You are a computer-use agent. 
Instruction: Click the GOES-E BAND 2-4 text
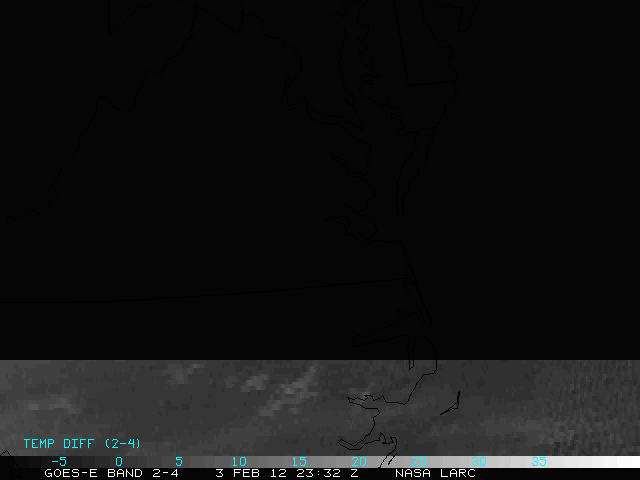(111, 473)
